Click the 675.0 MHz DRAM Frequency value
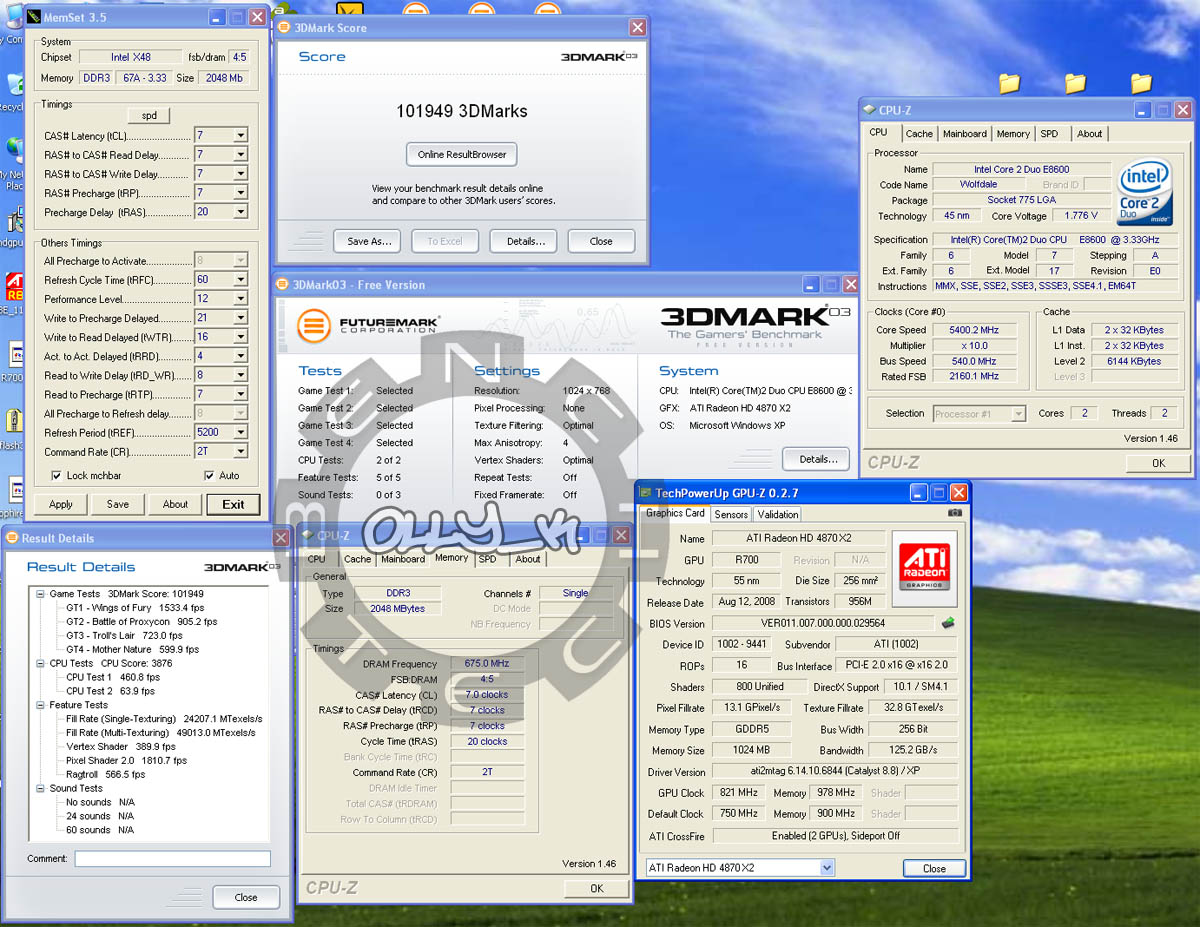Image resolution: width=1200 pixels, height=927 pixels. (x=487, y=663)
